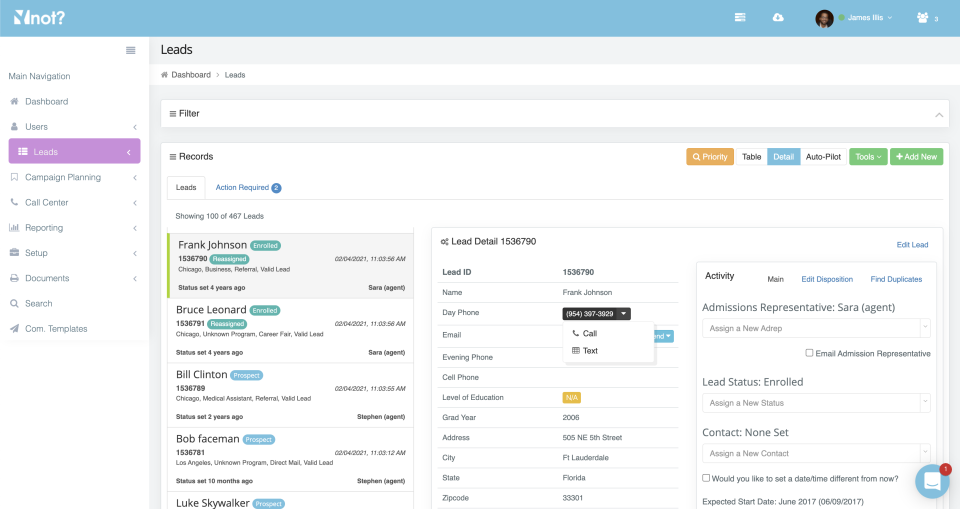This screenshot has height=509, width=960.
Task: Click the home icon in breadcrumb
Action: click(164, 75)
